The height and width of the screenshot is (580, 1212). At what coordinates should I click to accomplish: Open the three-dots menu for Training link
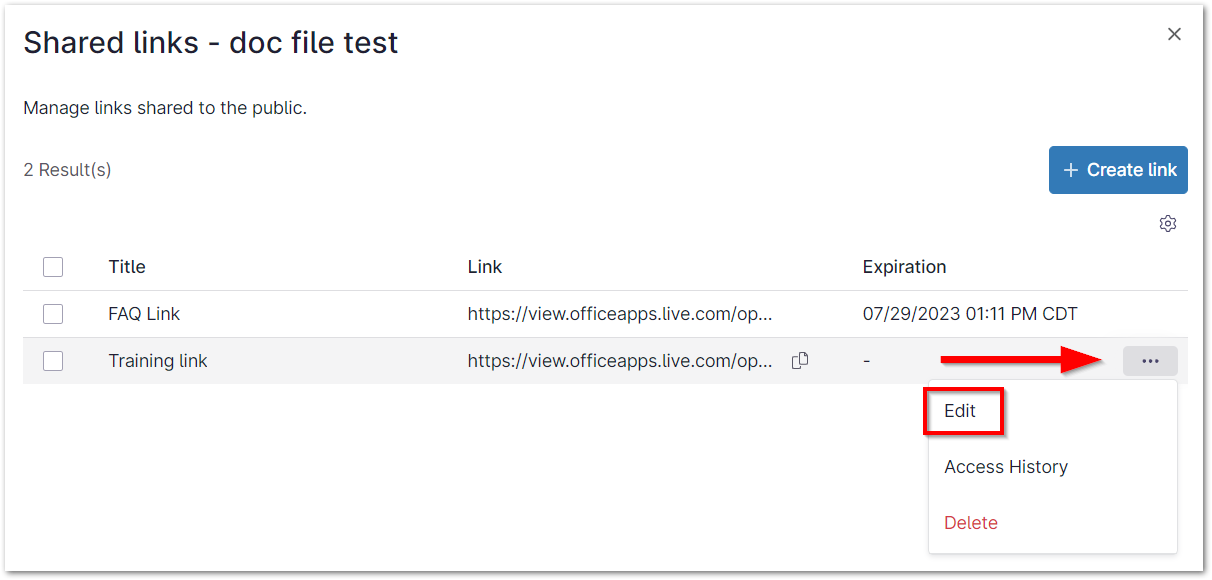click(1150, 361)
